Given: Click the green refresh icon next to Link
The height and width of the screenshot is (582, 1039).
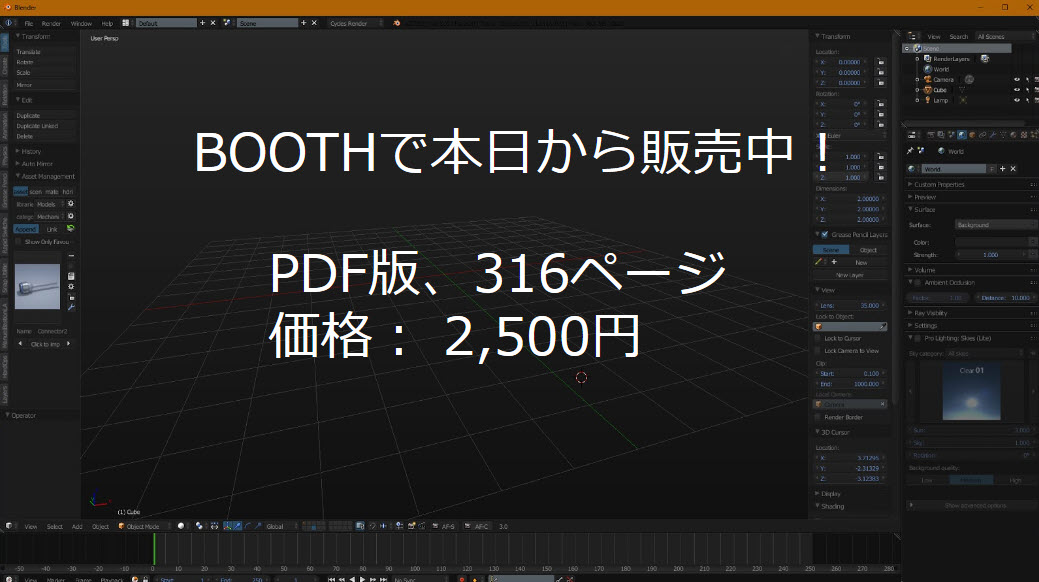Looking at the screenshot, I should click(70, 229).
